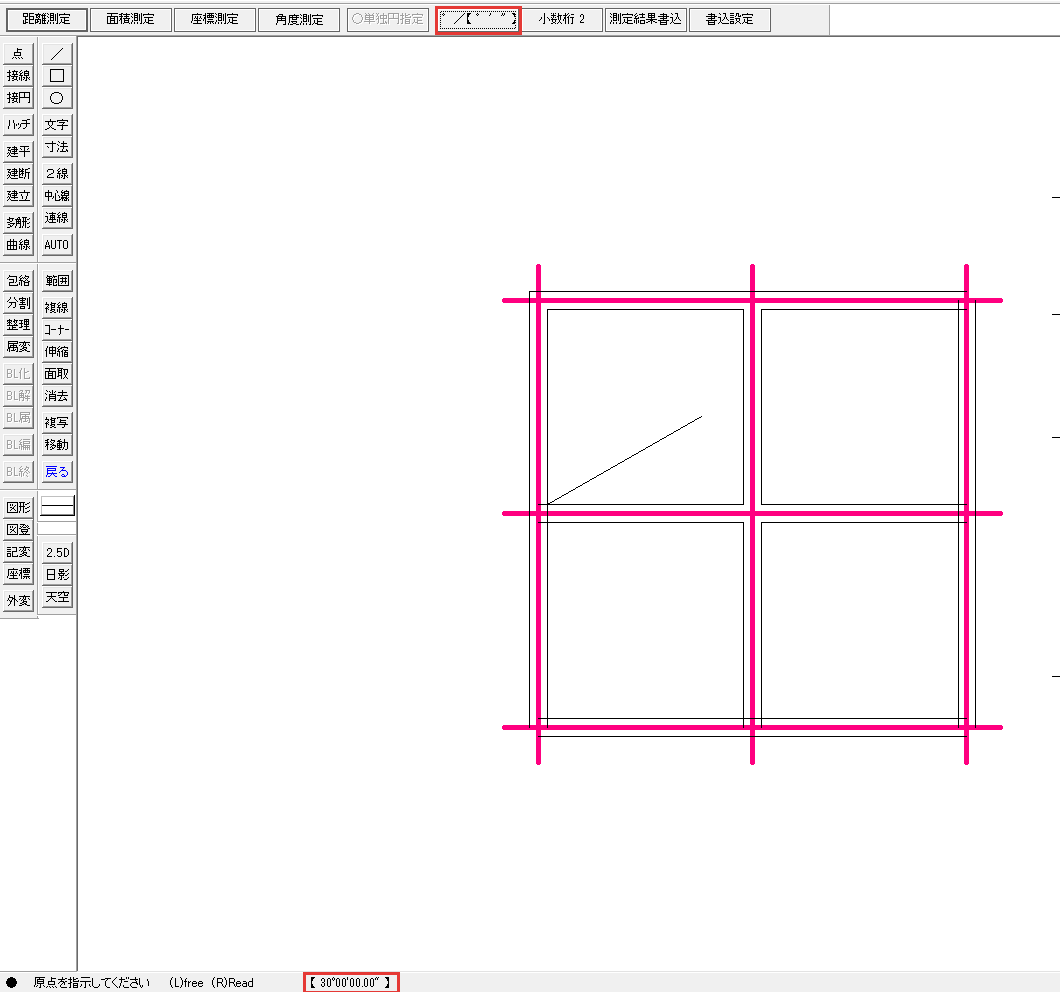The height and width of the screenshot is (992, 1060).
Task: Change decimal places with 小数桁 2
Action: click(x=562, y=19)
